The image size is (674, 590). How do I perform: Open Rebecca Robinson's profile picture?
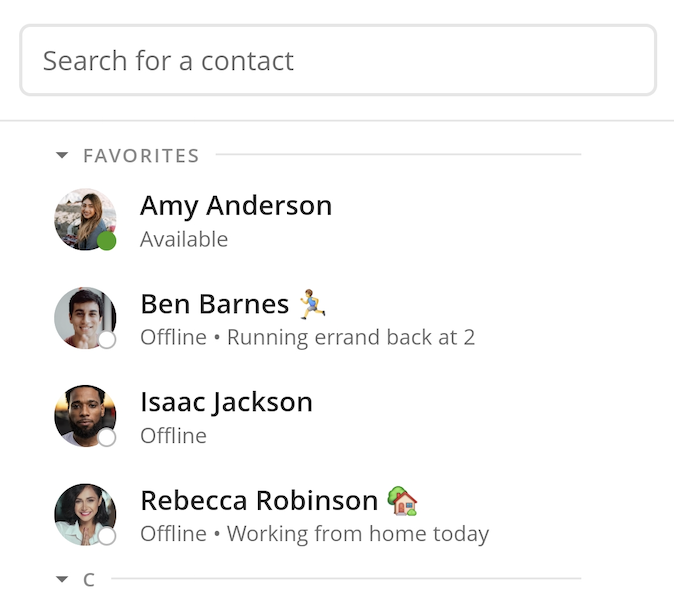pos(85,514)
